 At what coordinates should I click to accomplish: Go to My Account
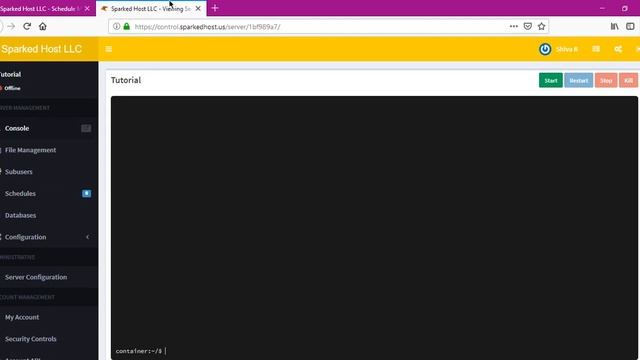(x=48, y=317)
